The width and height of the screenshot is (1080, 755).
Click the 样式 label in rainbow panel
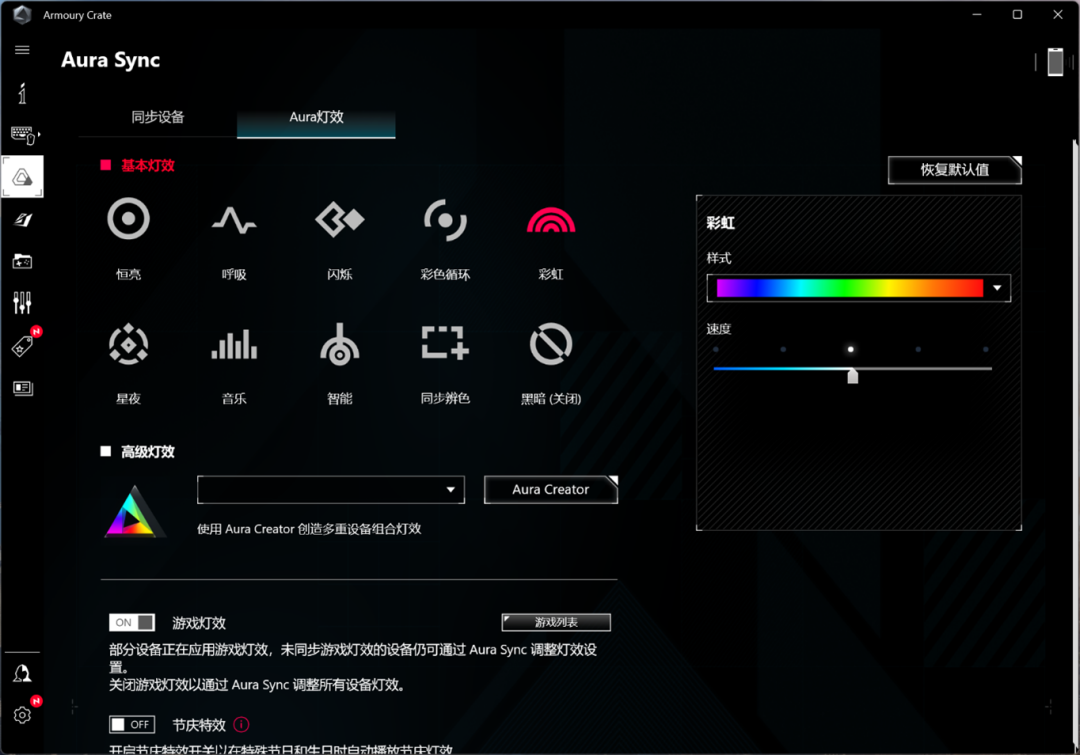click(x=719, y=258)
